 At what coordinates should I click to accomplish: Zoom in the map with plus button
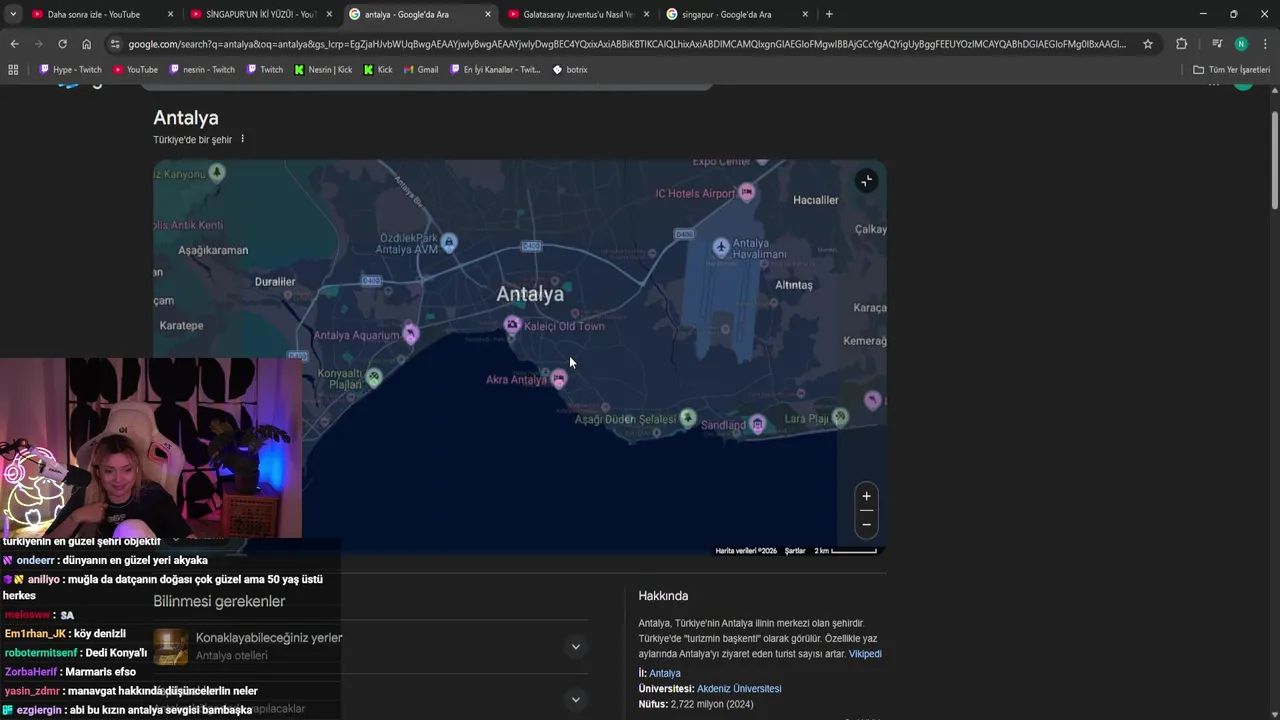(866, 496)
